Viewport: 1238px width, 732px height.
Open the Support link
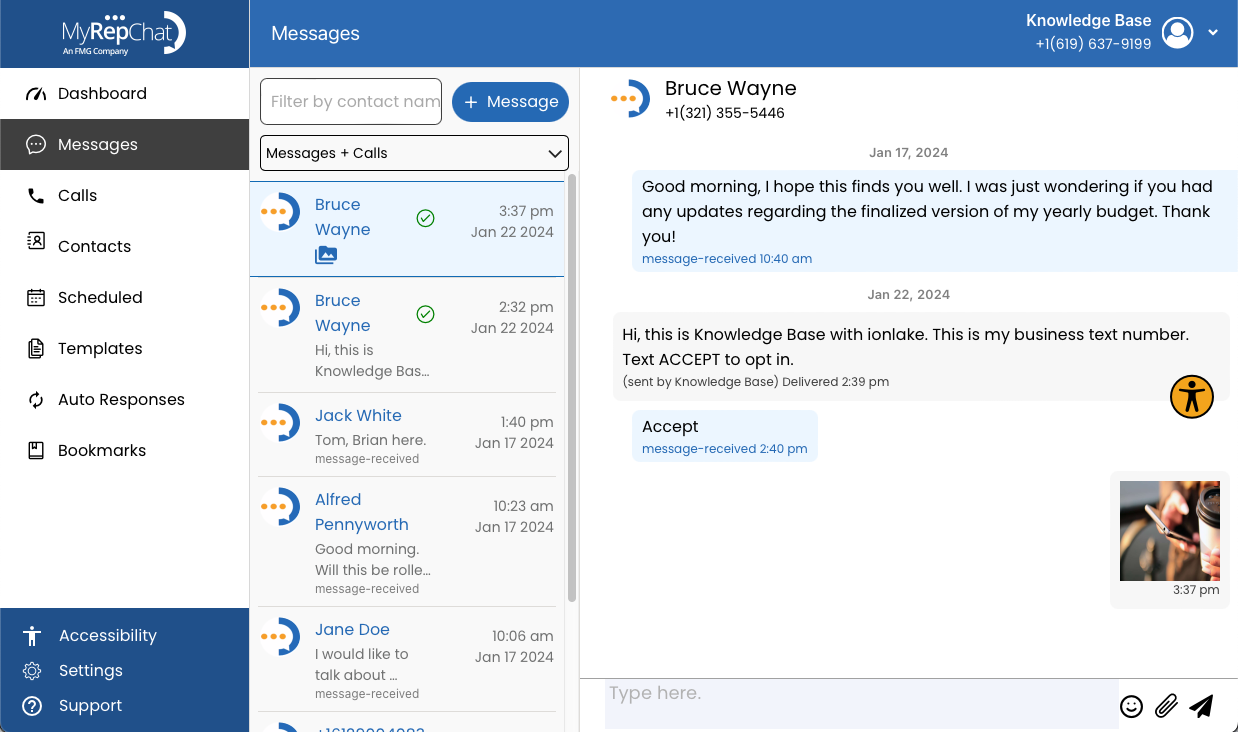point(90,706)
